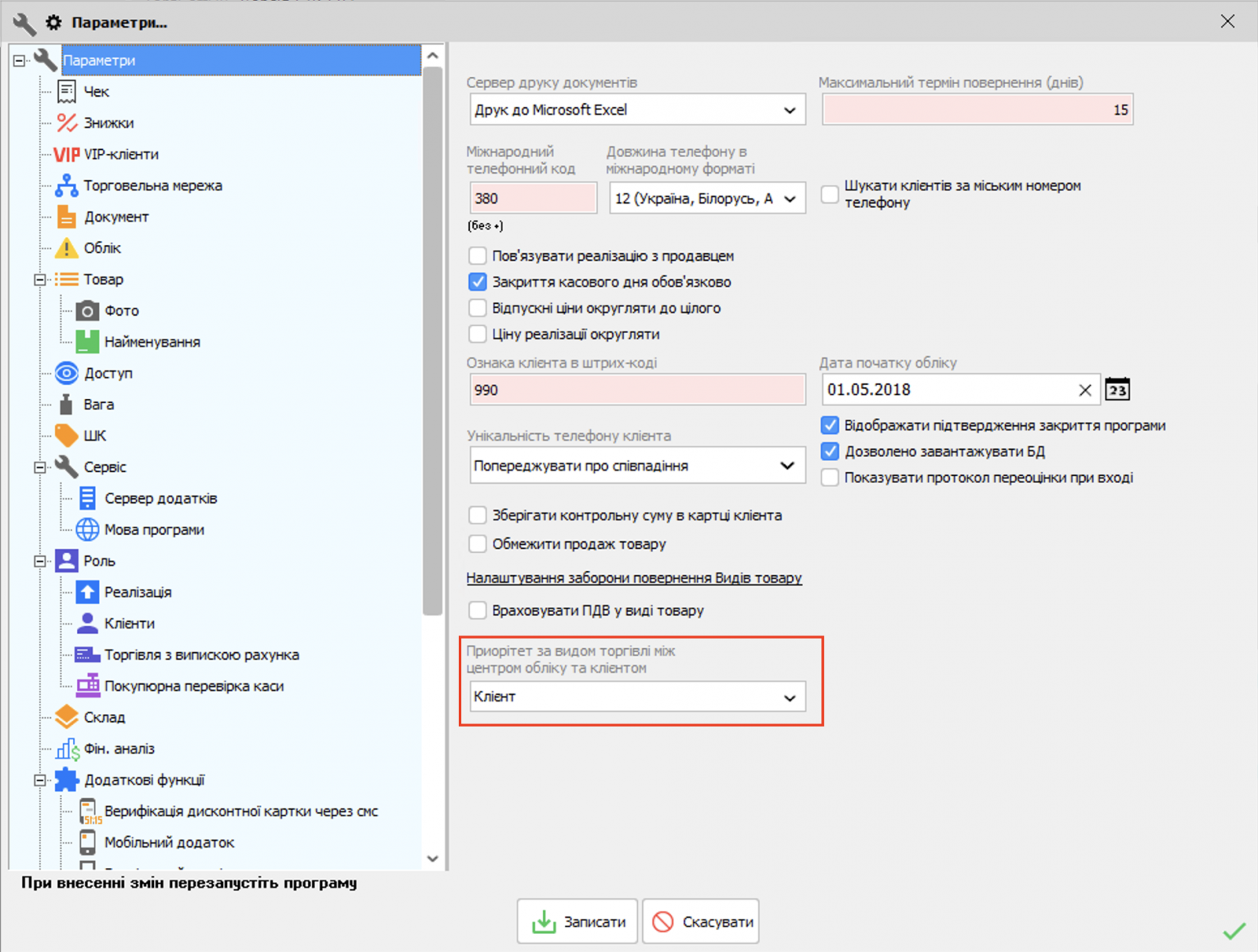Click the calendar icon beside accounting start date
Viewport: 1258px width, 952px height.
pos(1117,390)
